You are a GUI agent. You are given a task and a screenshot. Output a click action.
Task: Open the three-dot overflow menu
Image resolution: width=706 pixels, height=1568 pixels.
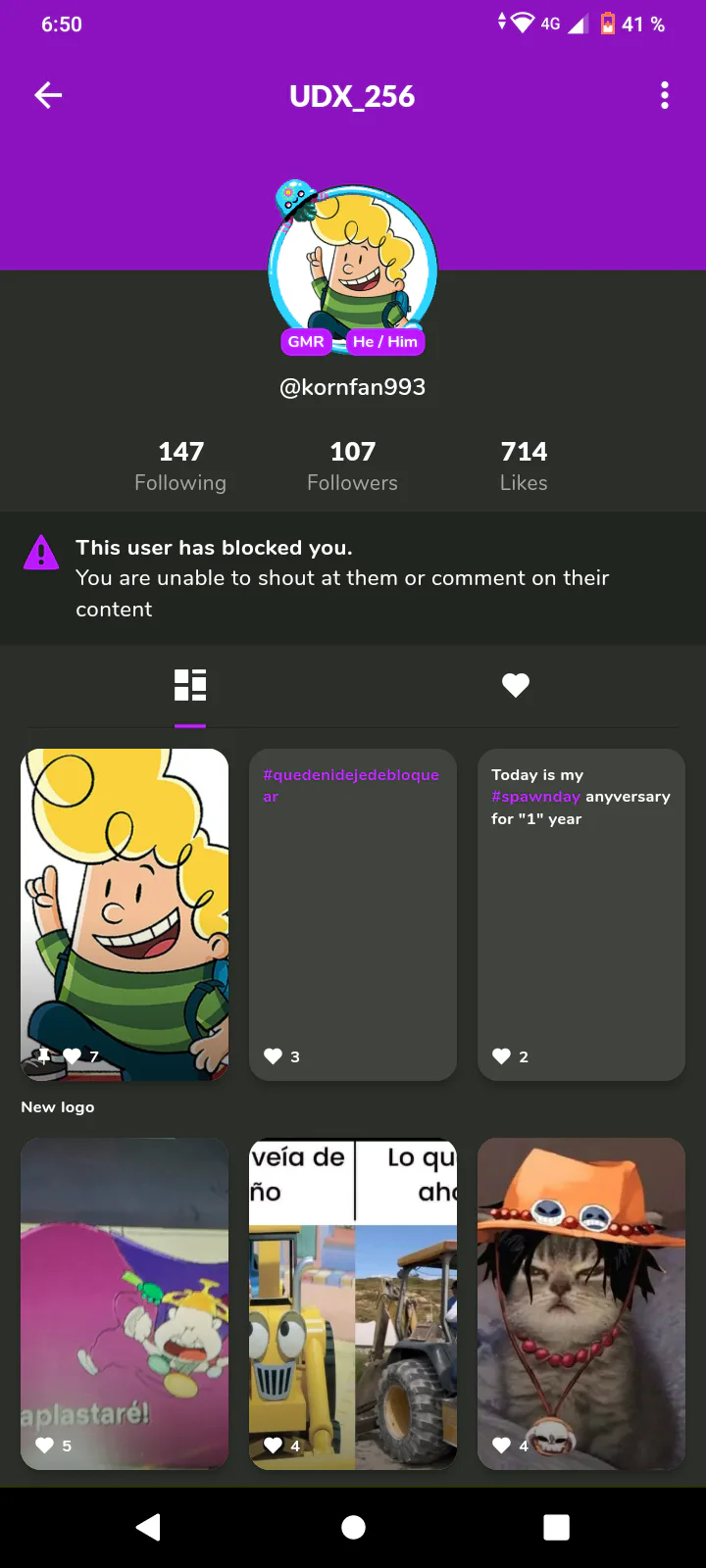(x=665, y=95)
